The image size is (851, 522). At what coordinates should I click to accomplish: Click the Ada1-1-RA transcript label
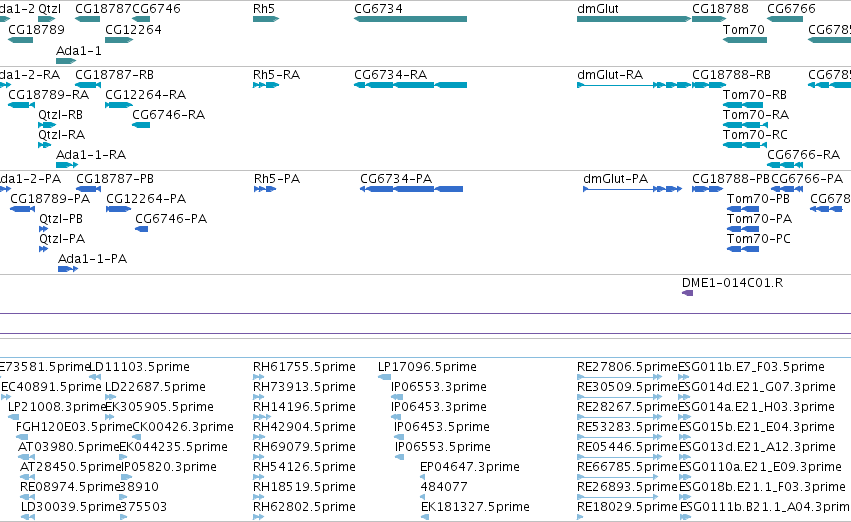click(x=91, y=155)
